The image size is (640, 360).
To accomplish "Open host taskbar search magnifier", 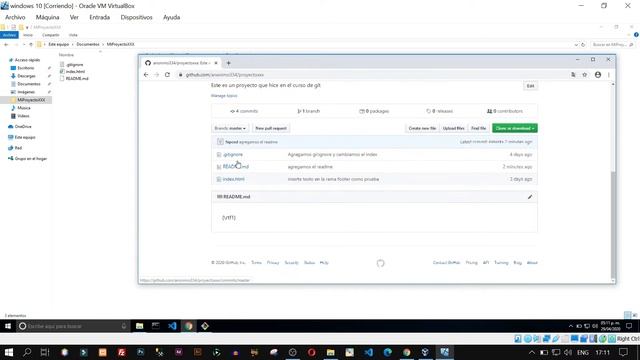I will [x=27, y=352].
